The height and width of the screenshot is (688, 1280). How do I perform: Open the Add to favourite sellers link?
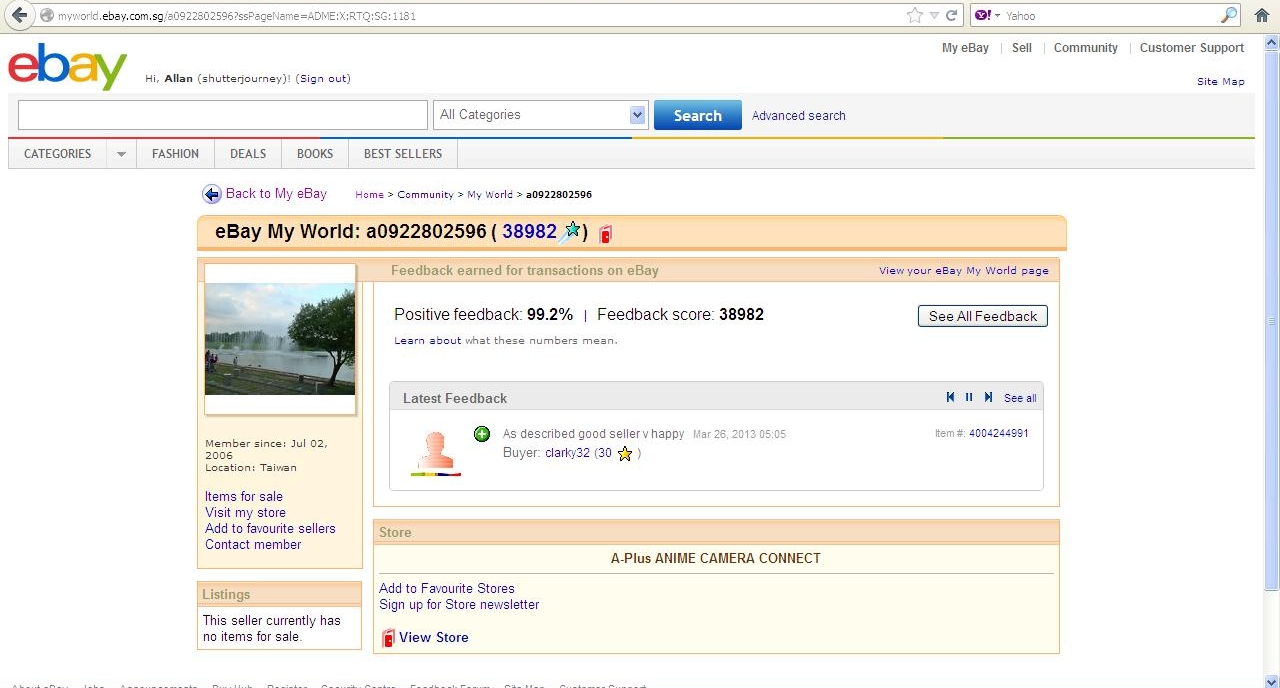point(270,528)
